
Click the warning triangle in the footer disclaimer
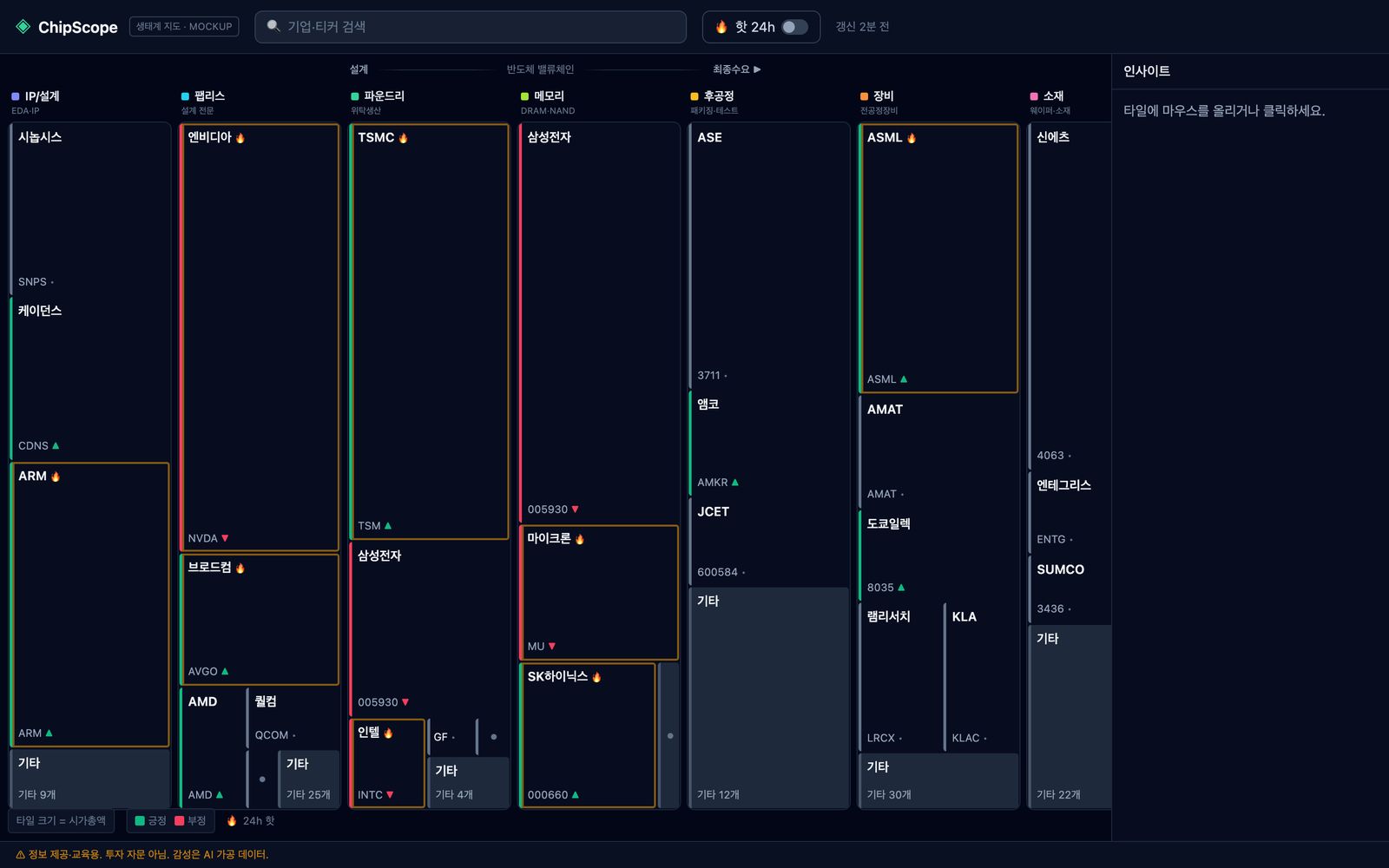[20, 855]
